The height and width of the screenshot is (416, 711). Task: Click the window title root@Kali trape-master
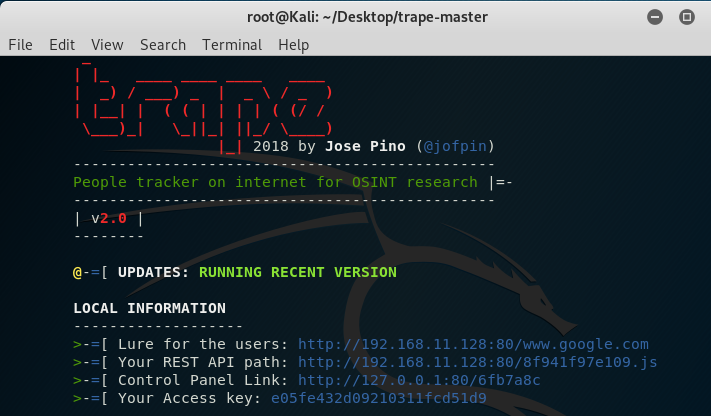[367, 17]
